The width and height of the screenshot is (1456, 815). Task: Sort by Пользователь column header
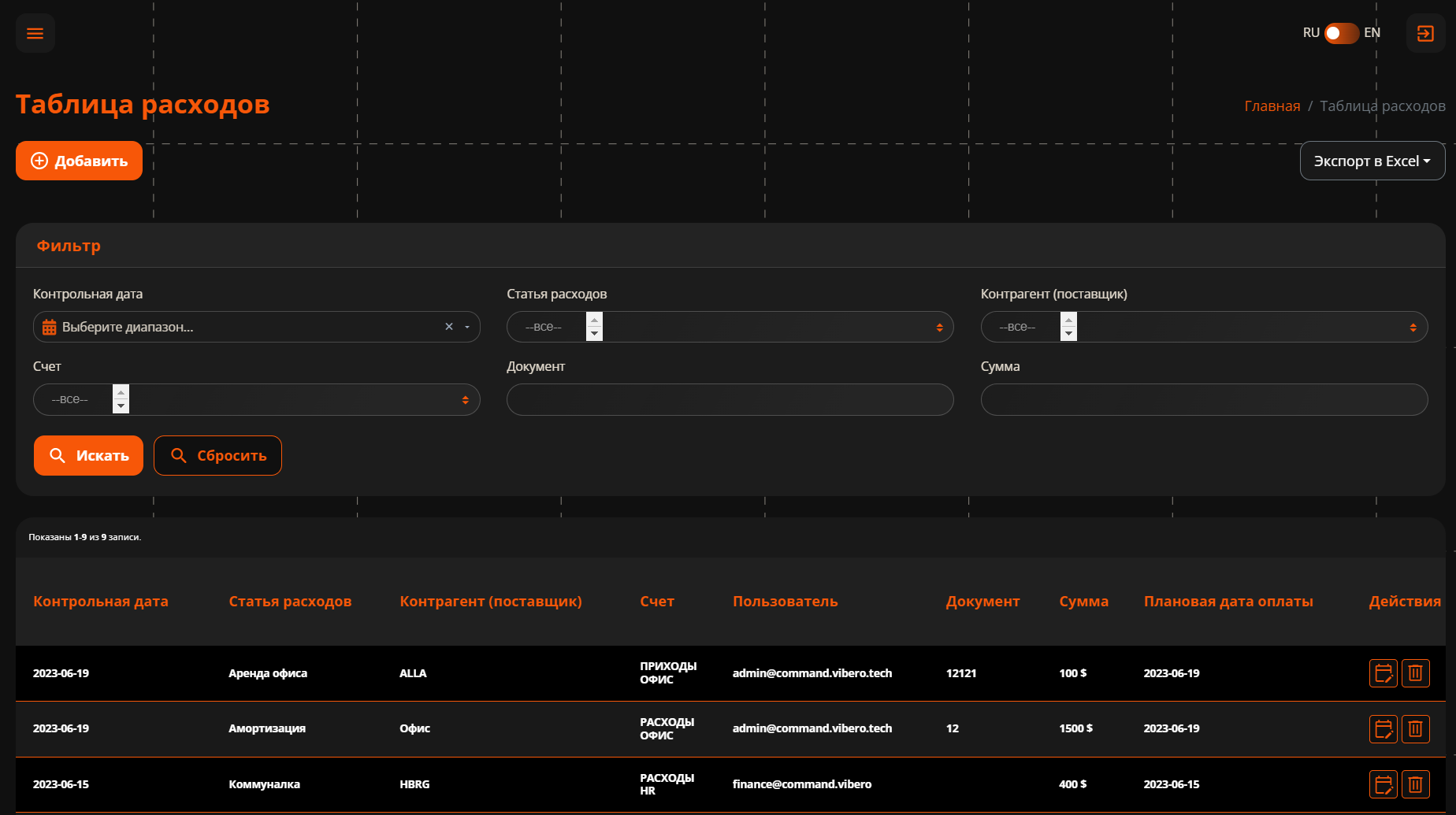tap(785, 601)
